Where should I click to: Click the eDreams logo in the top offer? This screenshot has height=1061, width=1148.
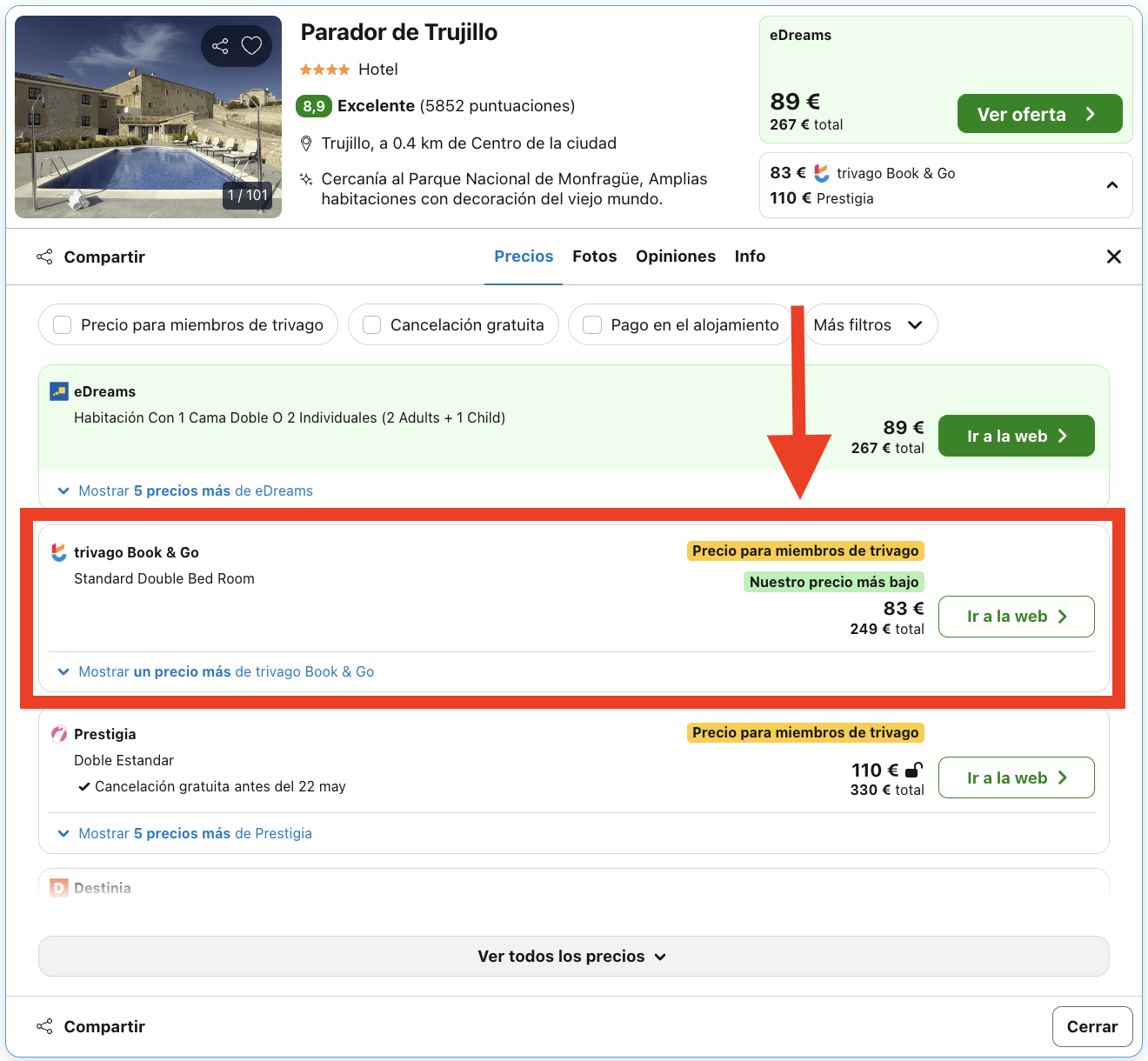[x=58, y=391]
